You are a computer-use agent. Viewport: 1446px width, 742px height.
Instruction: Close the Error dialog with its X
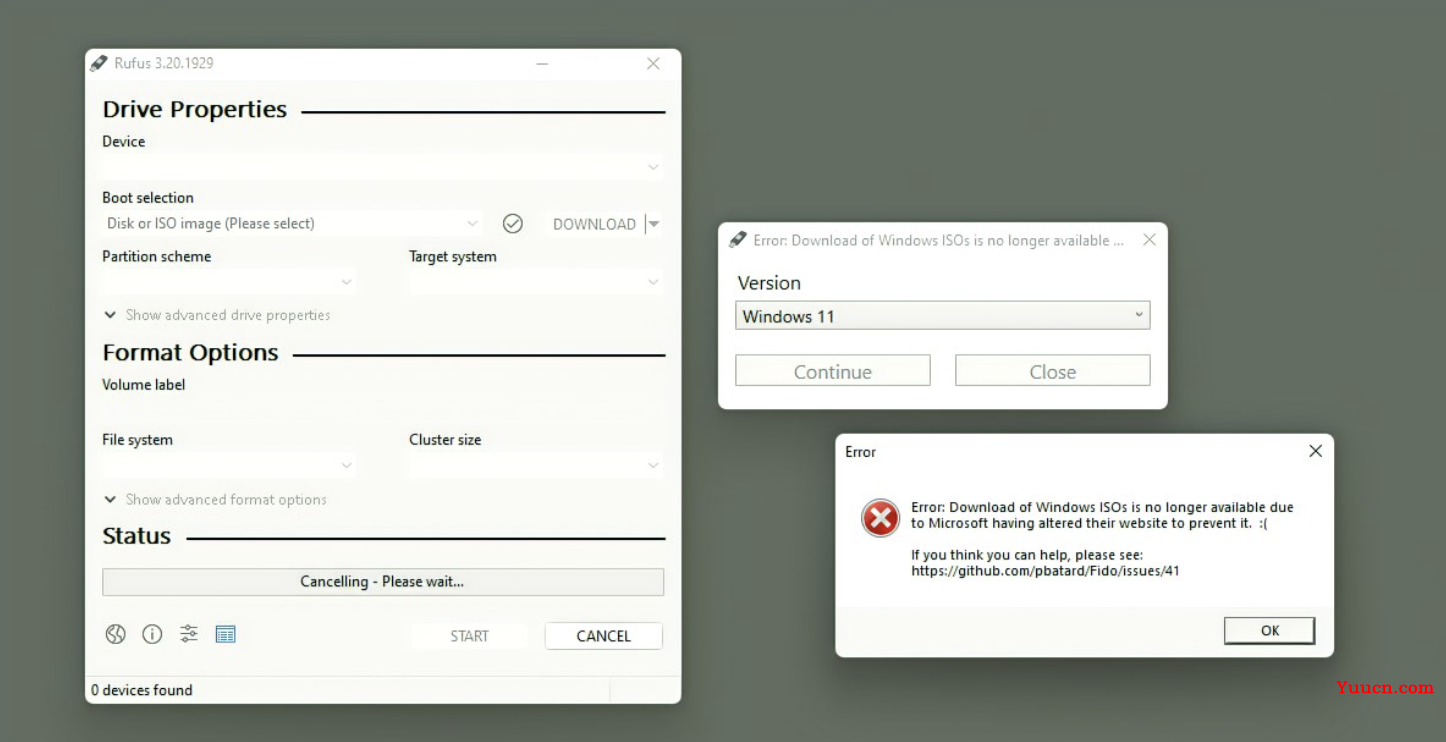pos(1316,451)
